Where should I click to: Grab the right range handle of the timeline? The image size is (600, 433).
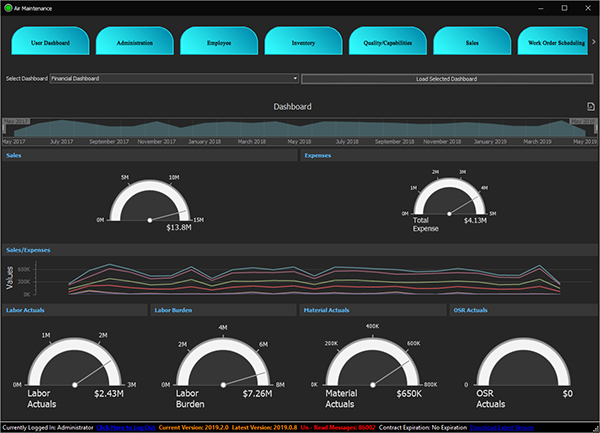(595, 129)
